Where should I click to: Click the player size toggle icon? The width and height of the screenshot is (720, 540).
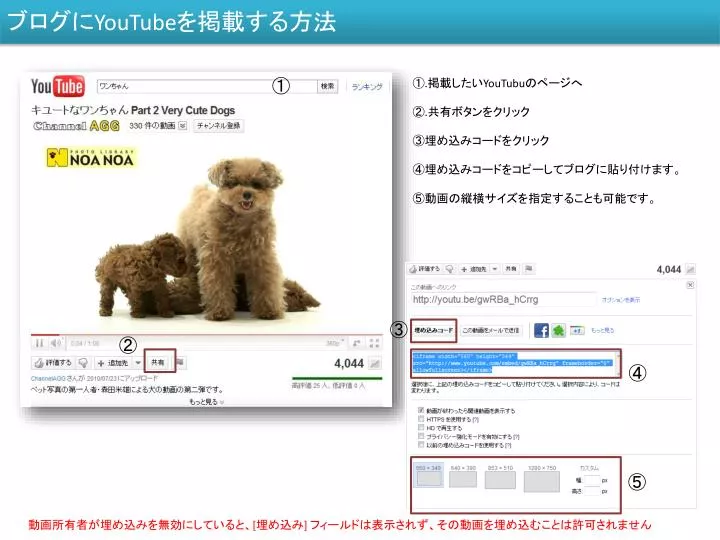[x=356, y=343]
